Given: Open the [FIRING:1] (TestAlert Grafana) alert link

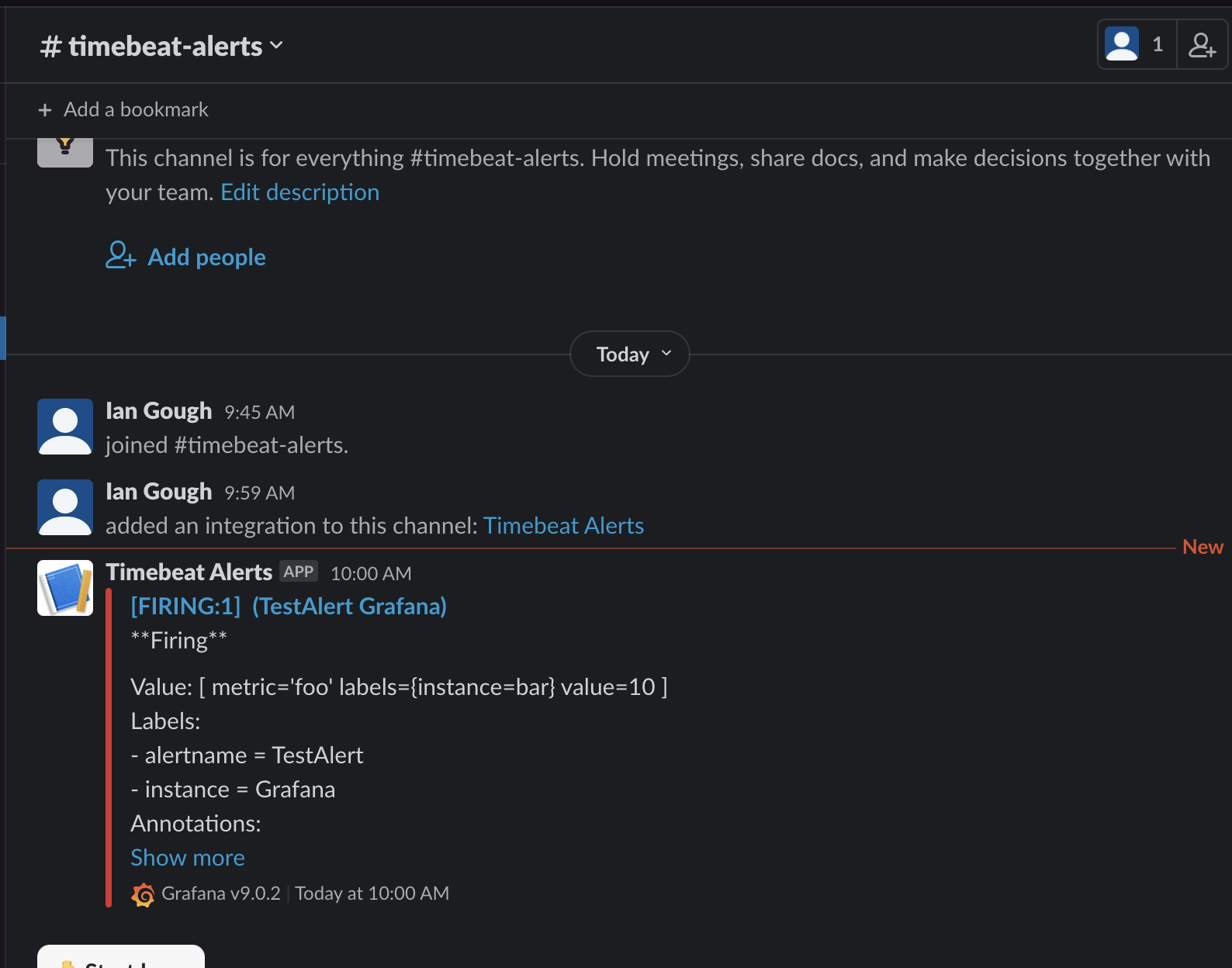Looking at the screenshot, I should point(289,606).
